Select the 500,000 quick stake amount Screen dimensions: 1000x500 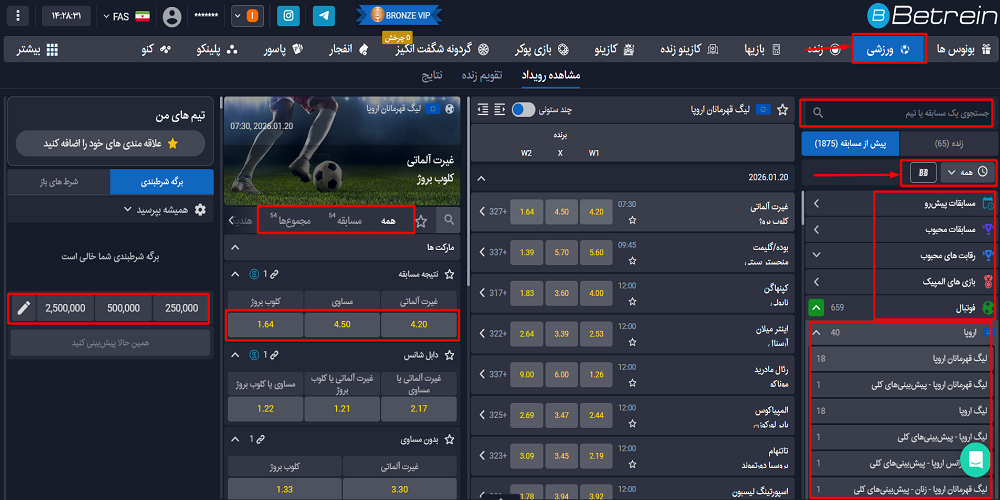tap(124, 308)
